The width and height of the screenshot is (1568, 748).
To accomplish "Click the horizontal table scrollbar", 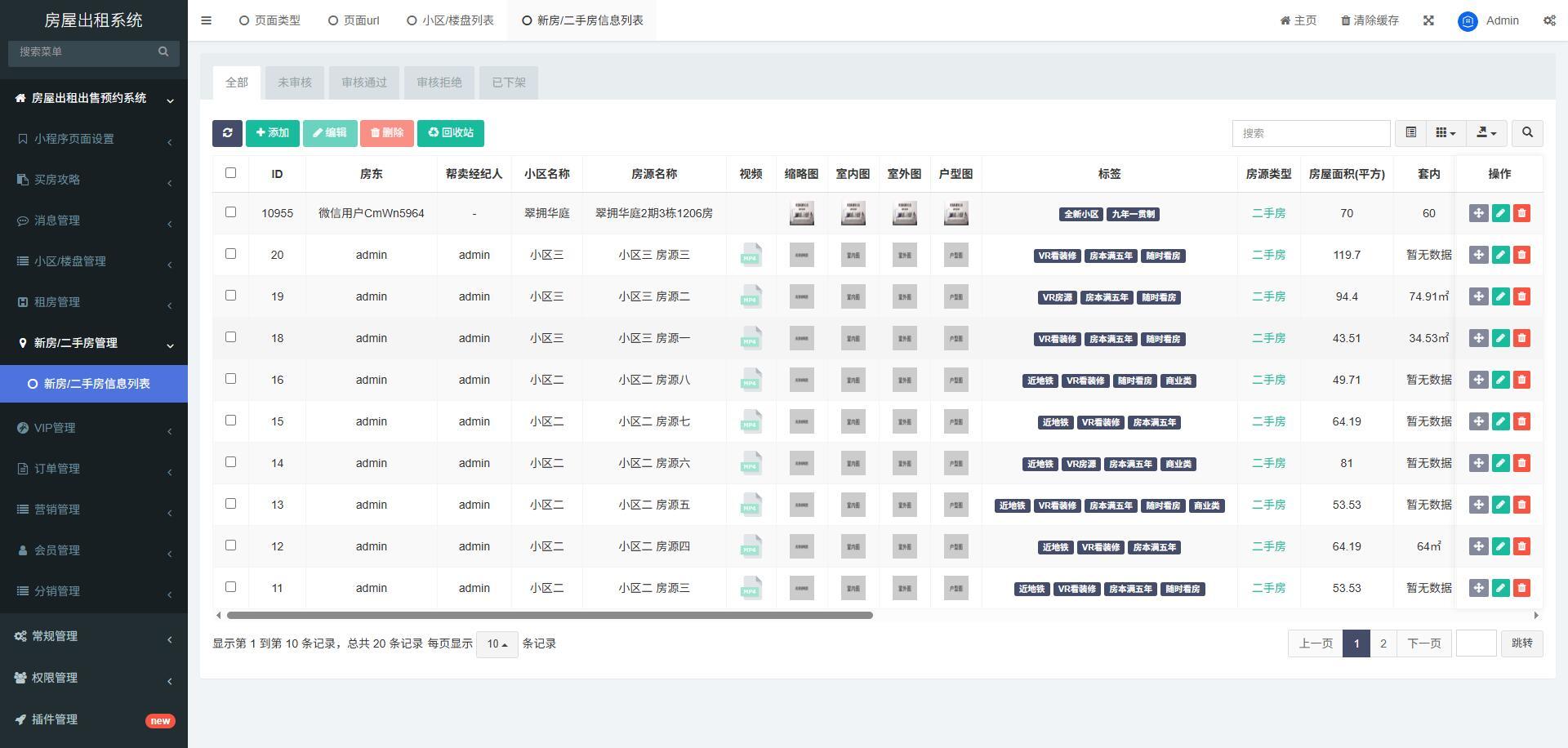I will tap(549, 615).
